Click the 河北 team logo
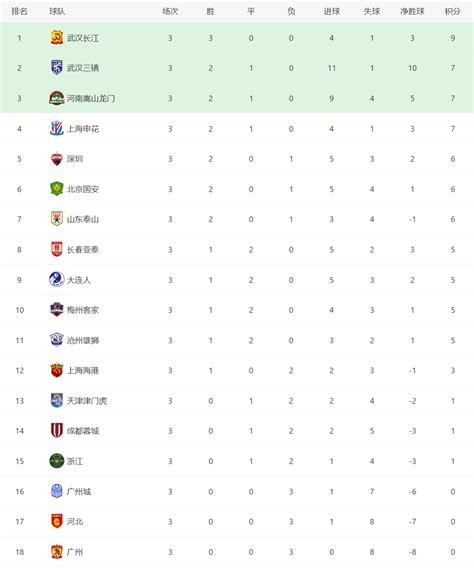 [57, 521]
